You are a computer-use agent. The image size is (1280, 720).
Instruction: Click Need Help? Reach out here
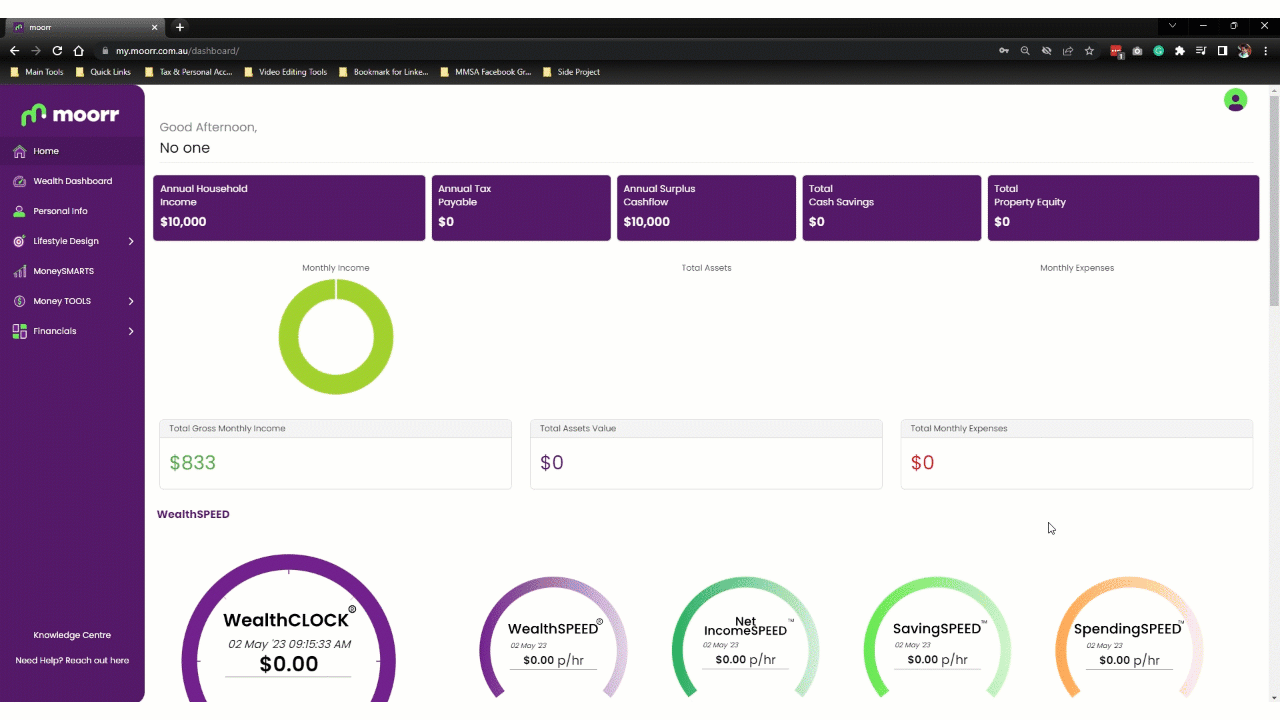point(72,660)
